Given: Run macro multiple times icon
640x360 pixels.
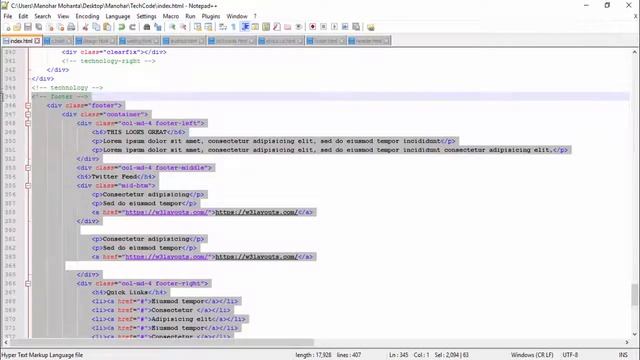Looking at the screenshot, I should (345, 27).
